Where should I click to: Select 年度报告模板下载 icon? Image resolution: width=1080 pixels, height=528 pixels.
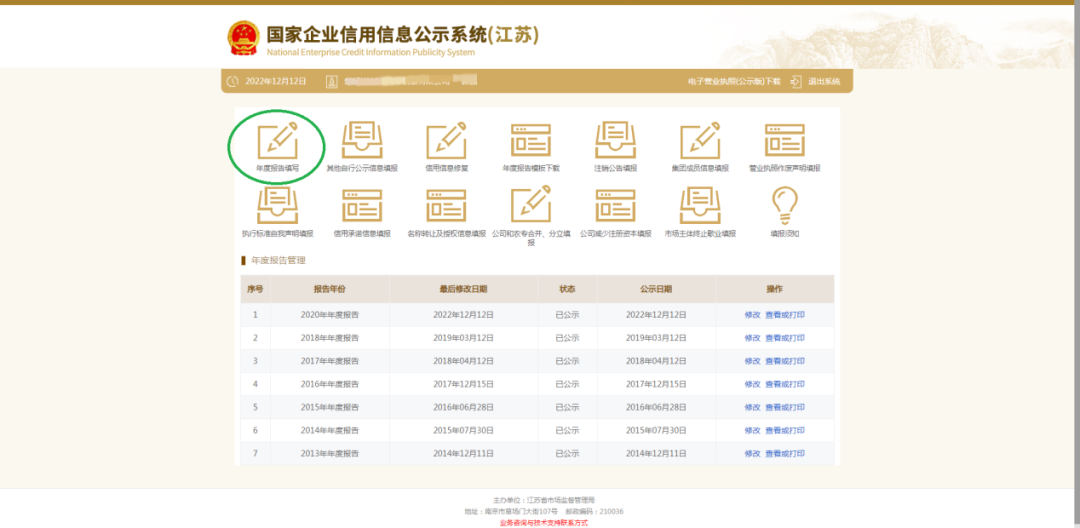[x=531, y=141]
